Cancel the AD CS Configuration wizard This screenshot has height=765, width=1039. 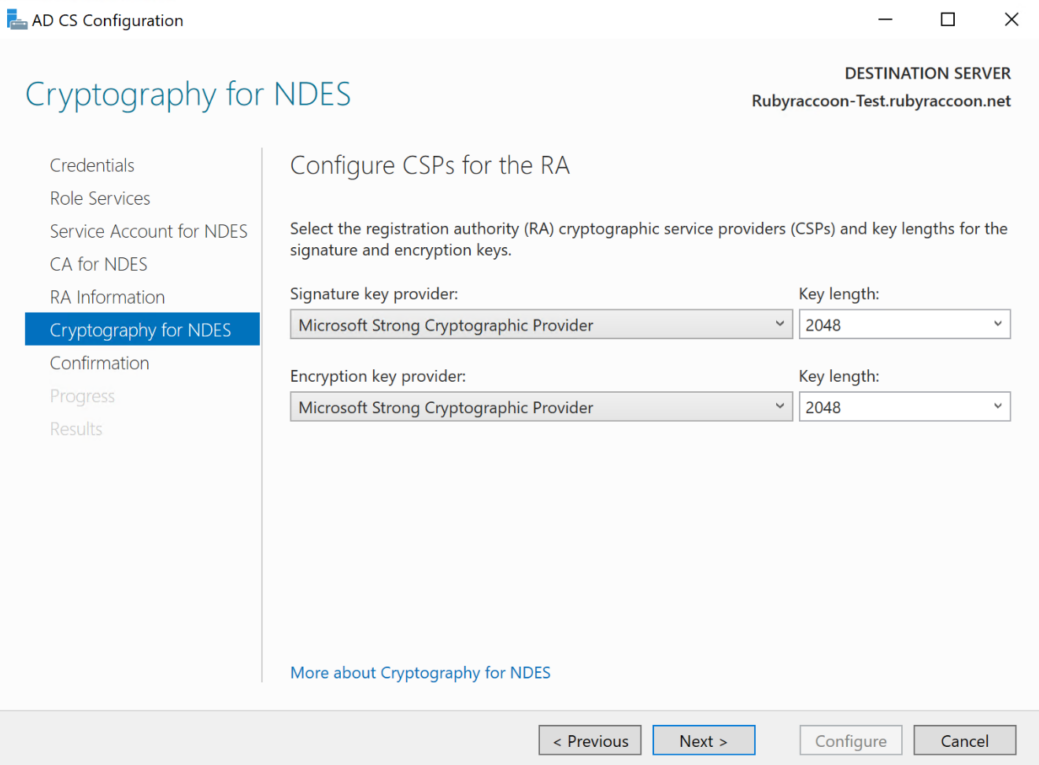[963, 740]
